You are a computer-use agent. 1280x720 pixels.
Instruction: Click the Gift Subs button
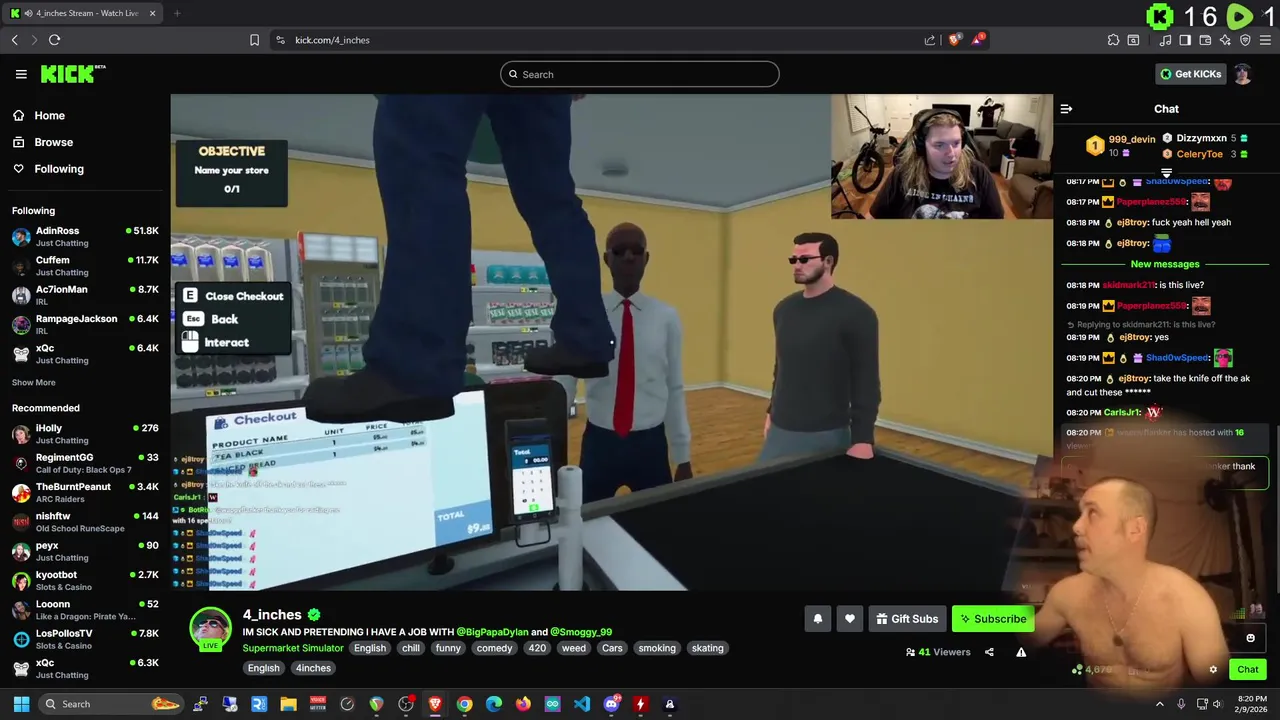click(x=907, y=619)
